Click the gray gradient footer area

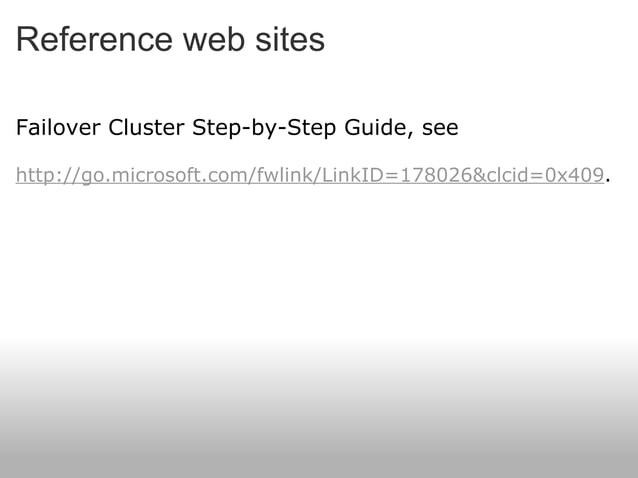(319, 430)
